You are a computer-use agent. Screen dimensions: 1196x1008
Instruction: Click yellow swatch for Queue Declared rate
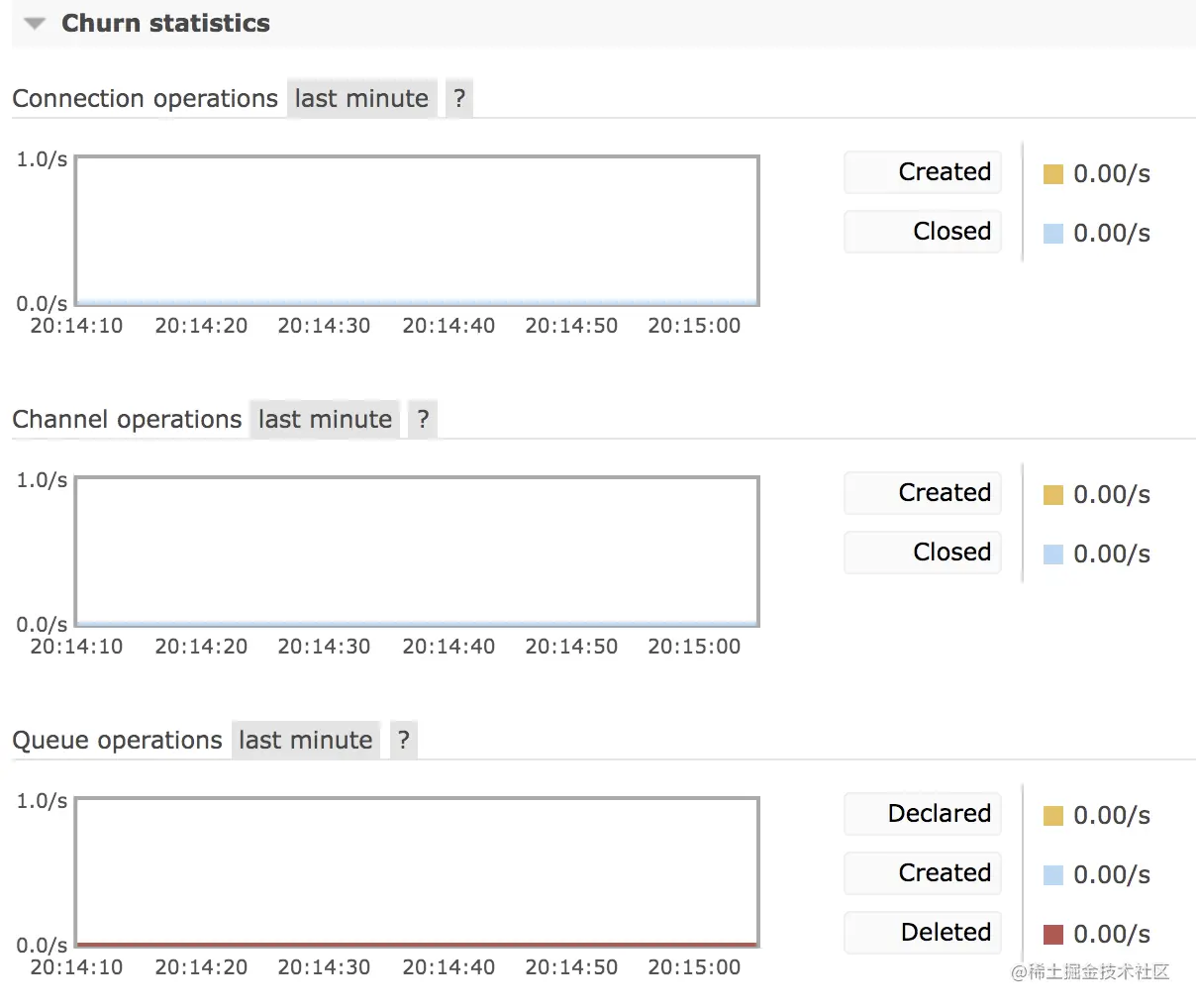(1053, 816)
